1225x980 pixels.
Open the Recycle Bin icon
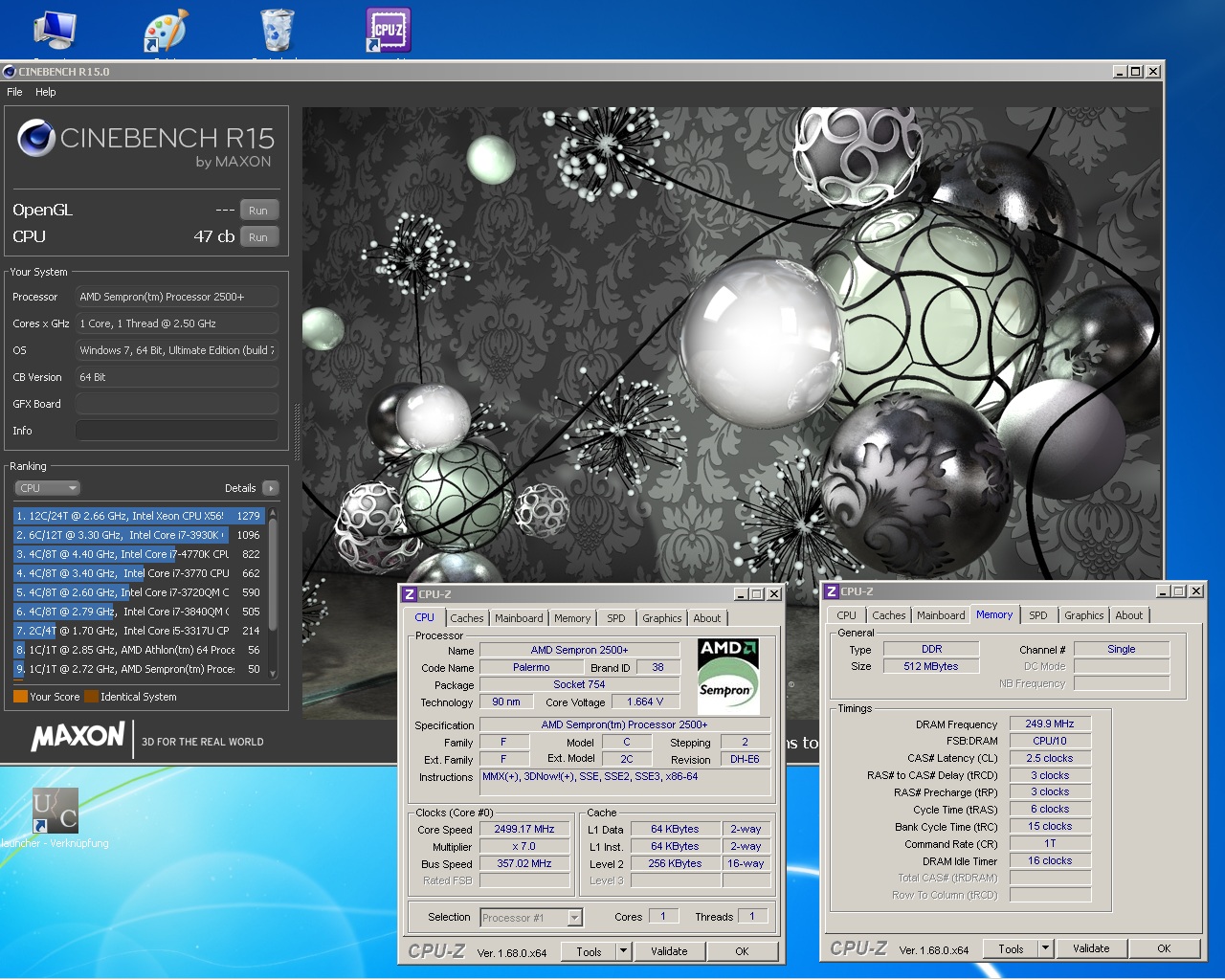278,29
